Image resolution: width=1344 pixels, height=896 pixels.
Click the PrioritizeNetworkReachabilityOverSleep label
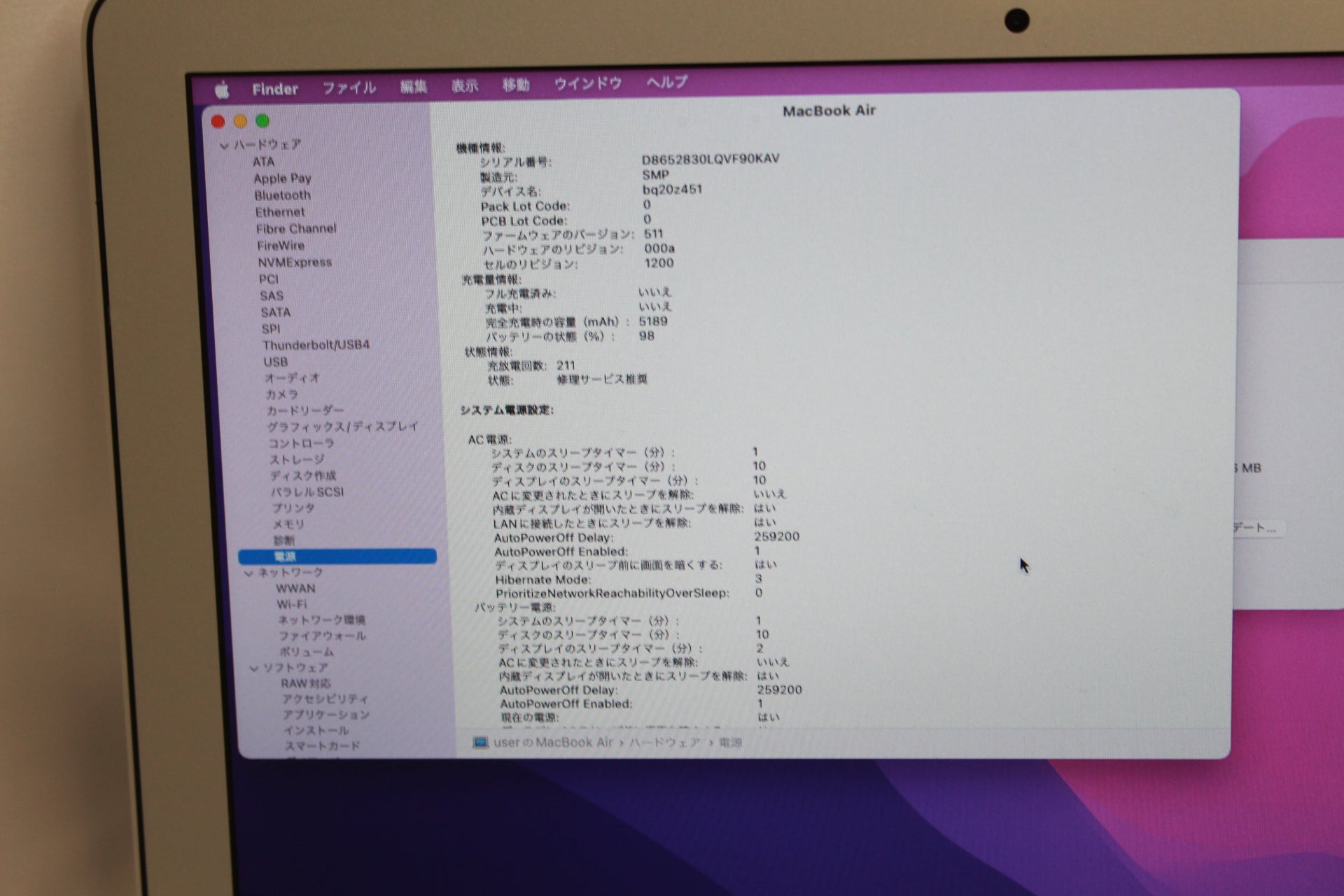pyautogui.click(x=612, y=594)
